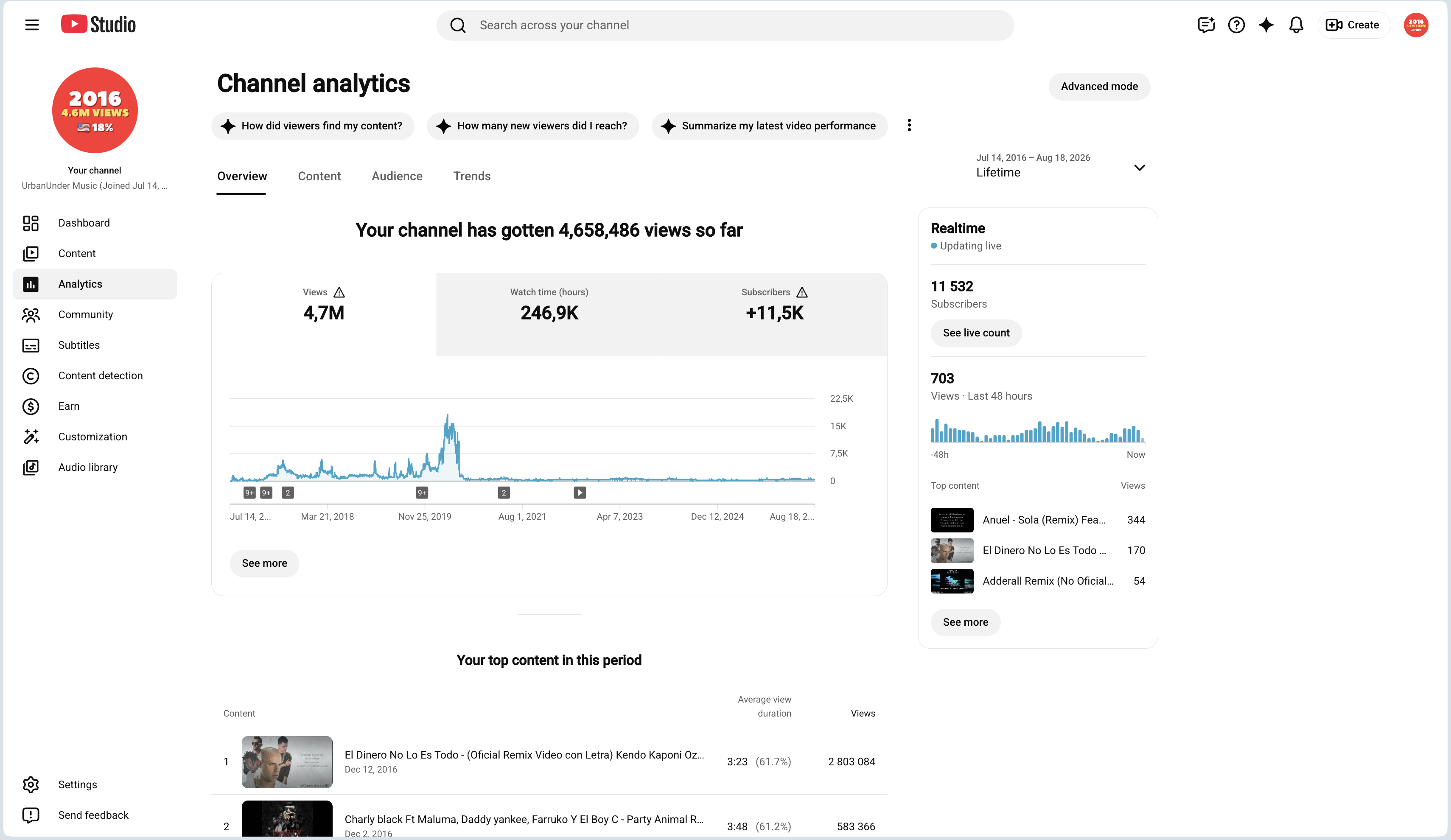Open the hamburger navigation menu
The image size is (1451, 840).
tap(32, 25)
